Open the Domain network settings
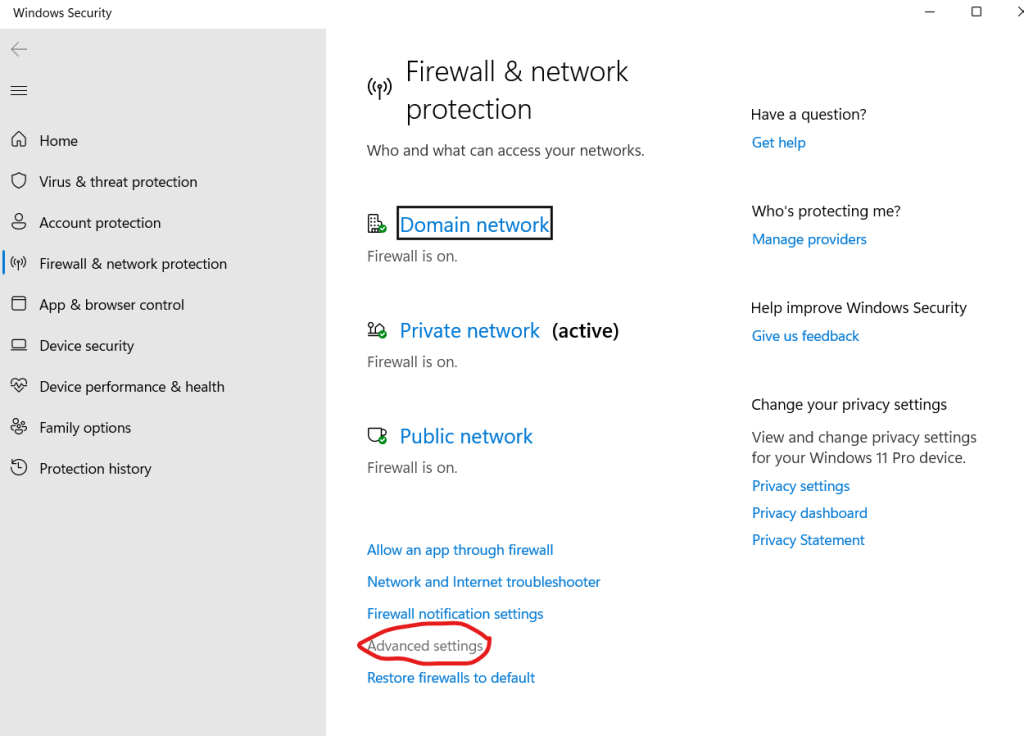The image size is (1024, 736). (474, 225)
